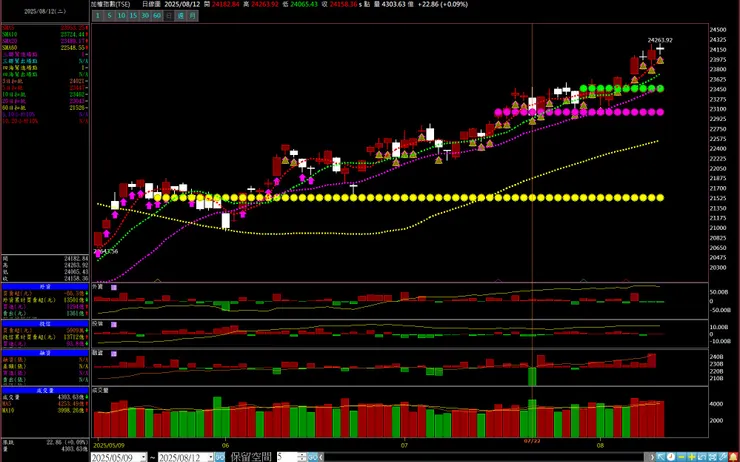The width and height of the screenshot is (740, 462).
Task: Click the 保留空間 number input field
Action: pyautogui.click(x=287, y=457)
